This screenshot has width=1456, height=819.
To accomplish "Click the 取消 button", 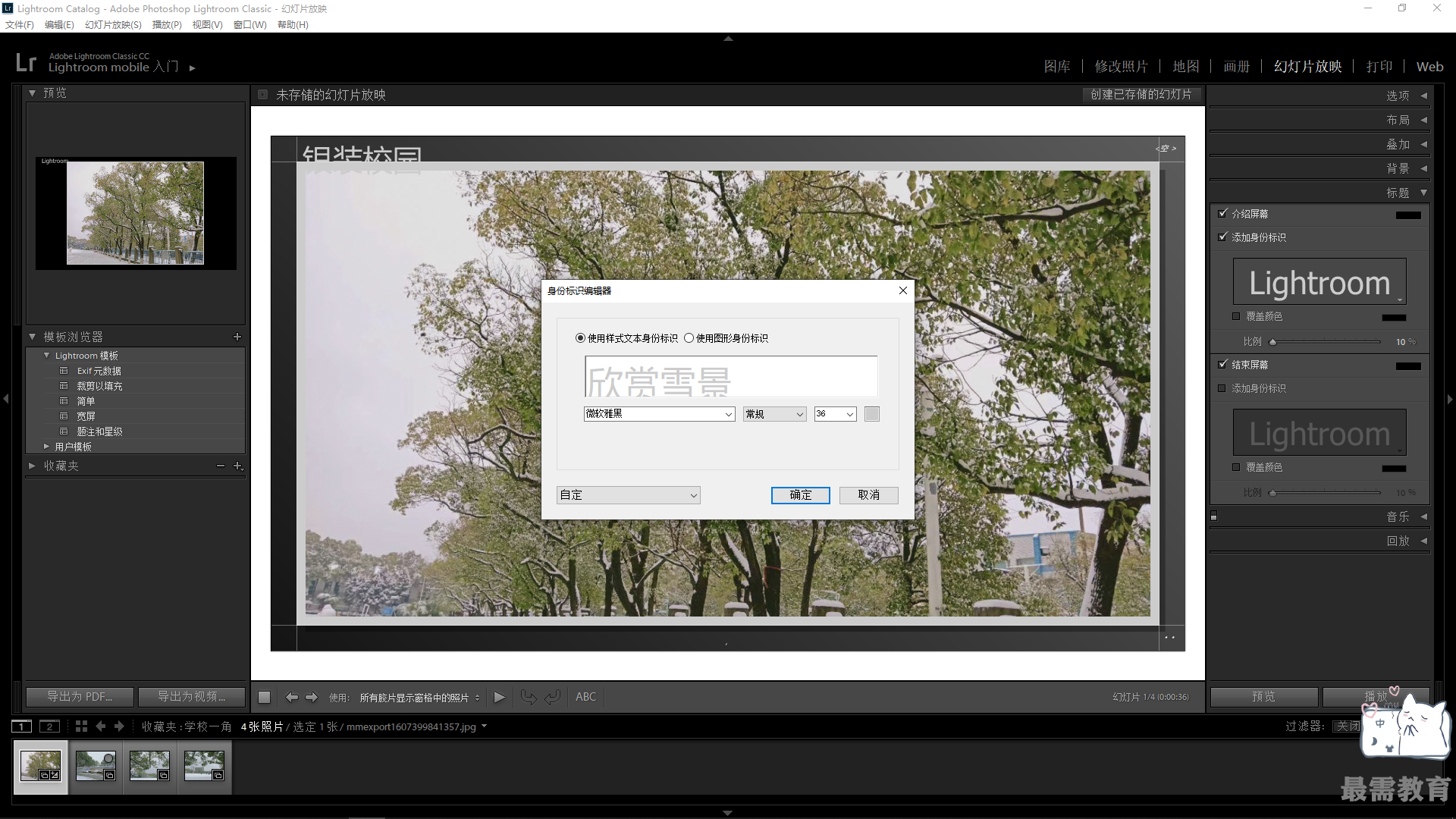I will tap(868, 495).
